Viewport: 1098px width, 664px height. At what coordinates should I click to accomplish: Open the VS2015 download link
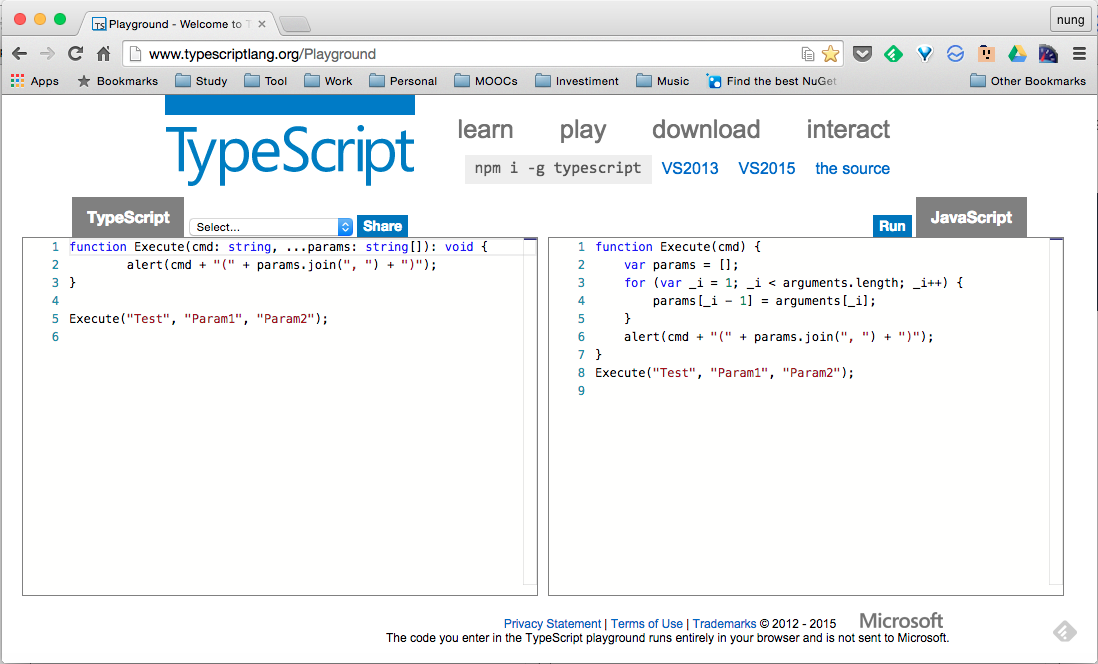point(767,168)
